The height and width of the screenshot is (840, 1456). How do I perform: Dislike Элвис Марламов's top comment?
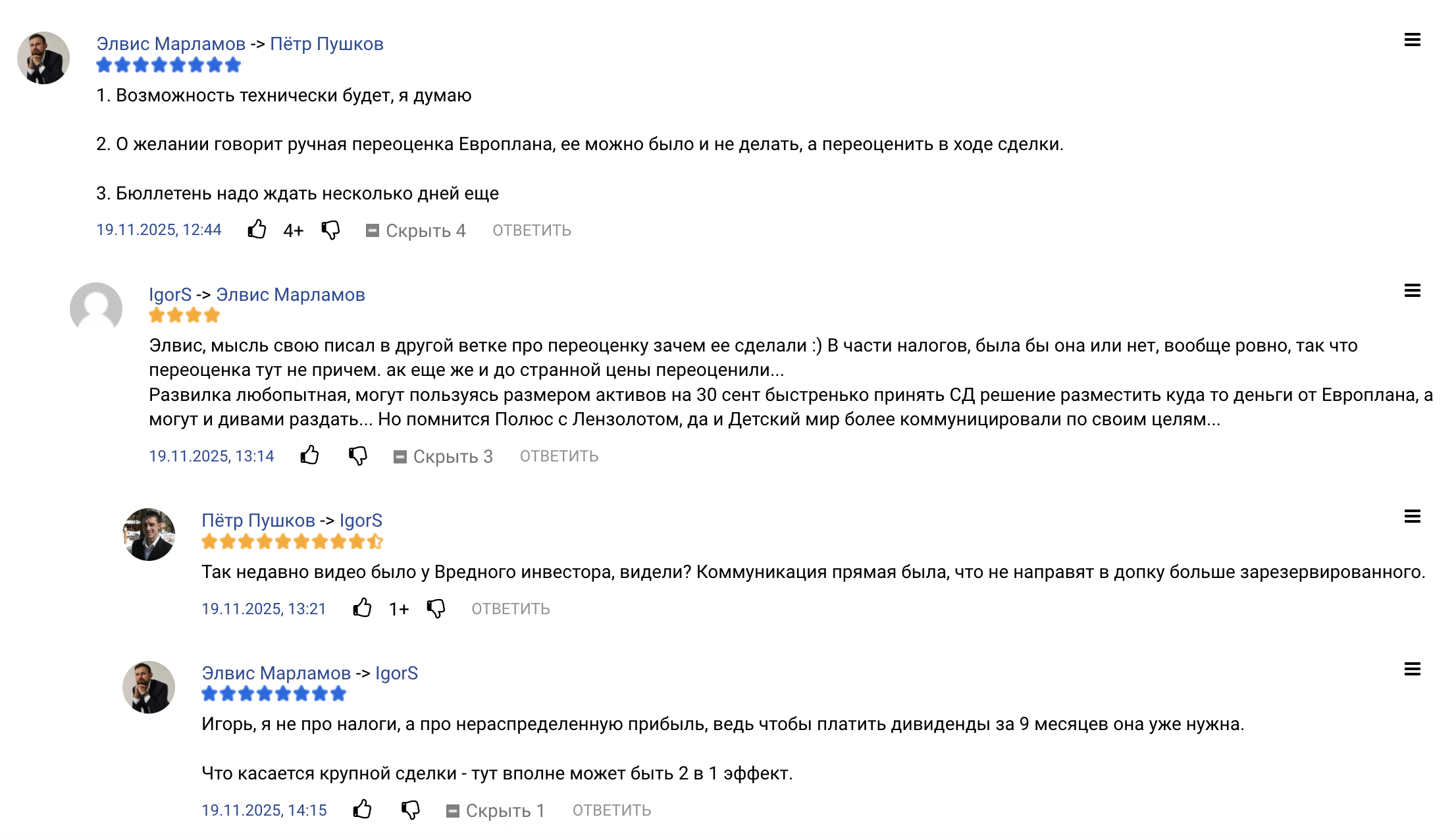click(x=331, y=231)
